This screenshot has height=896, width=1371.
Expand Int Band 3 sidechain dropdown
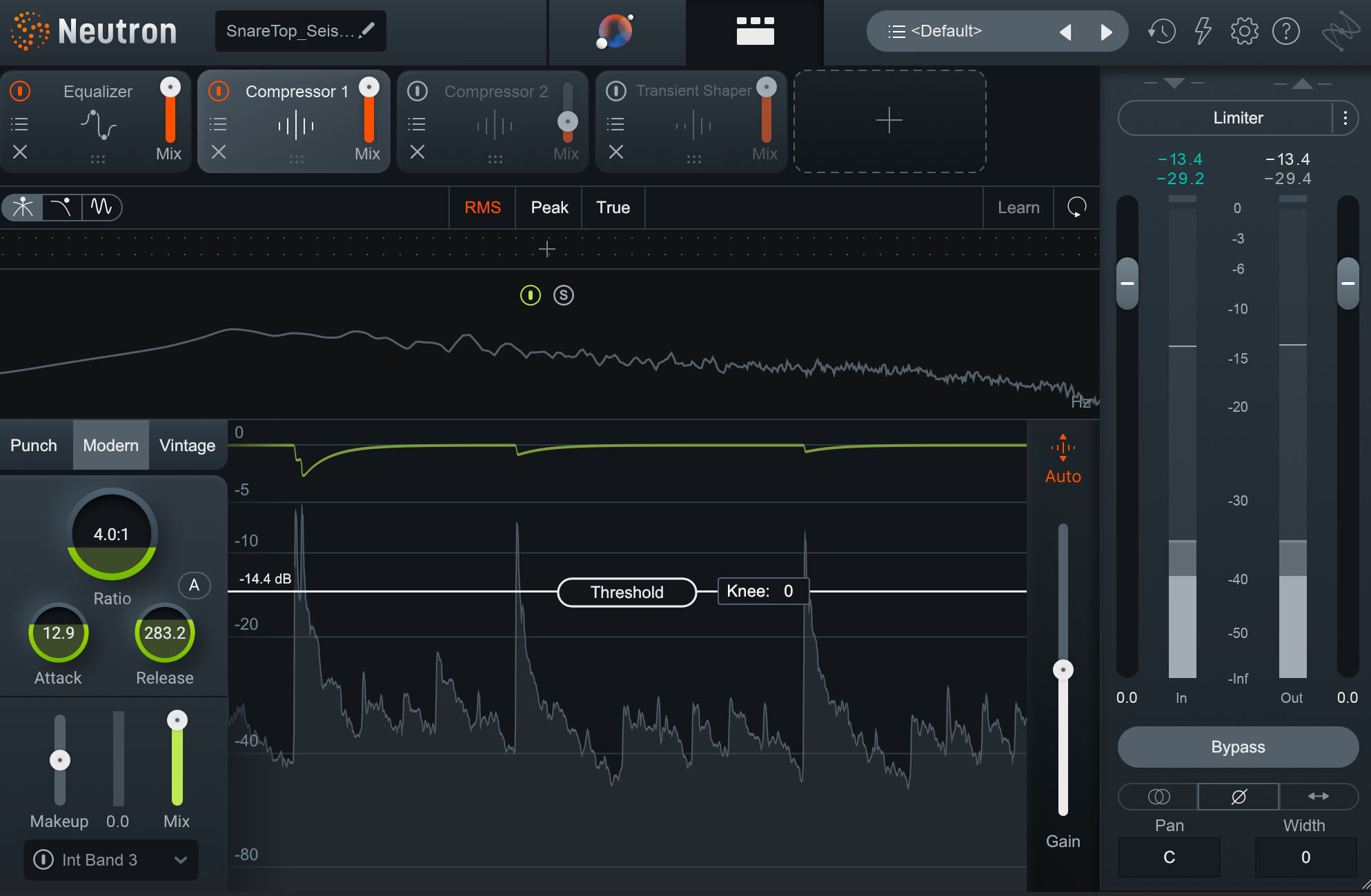[x=181, y=860]
